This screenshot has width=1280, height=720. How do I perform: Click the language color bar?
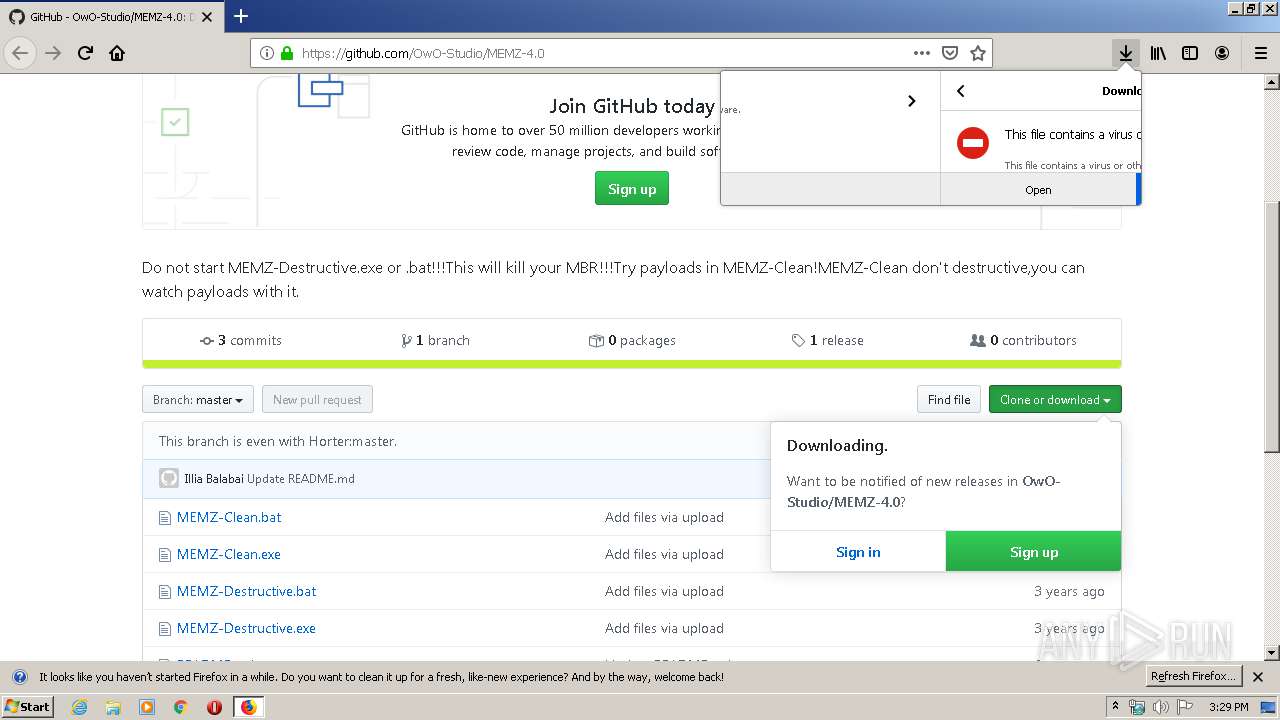click(x=632, y=364)
